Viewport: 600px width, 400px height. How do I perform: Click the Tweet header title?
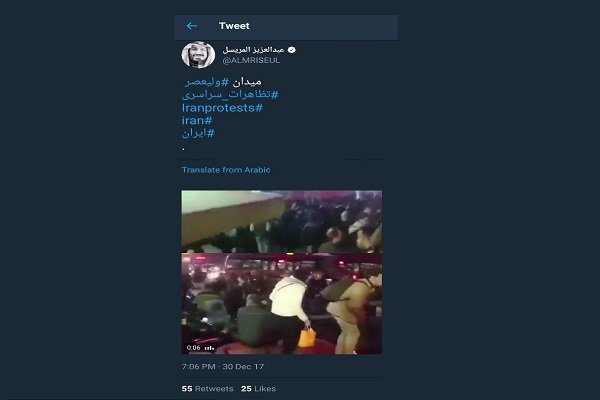[x=234, y=26]
